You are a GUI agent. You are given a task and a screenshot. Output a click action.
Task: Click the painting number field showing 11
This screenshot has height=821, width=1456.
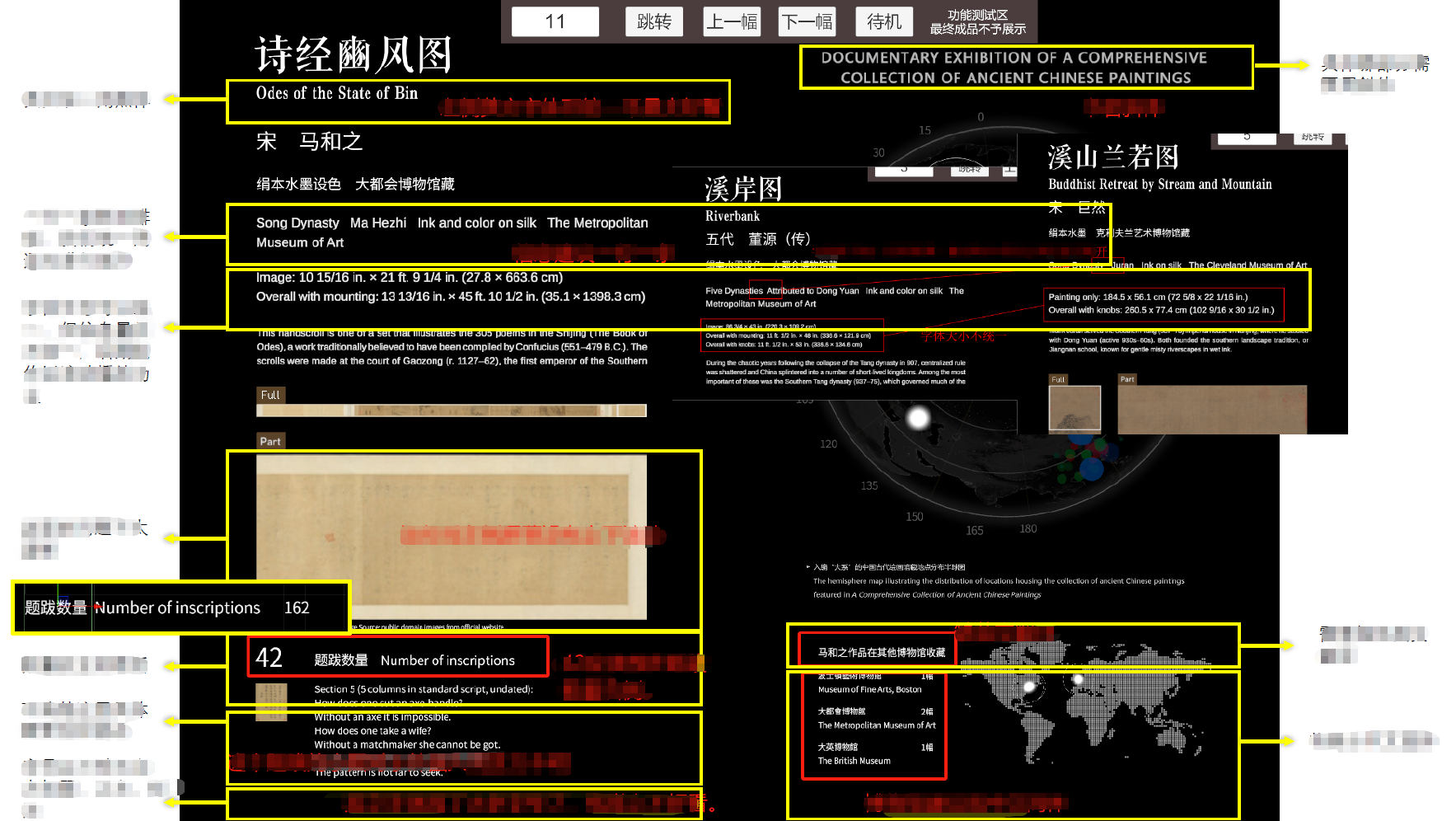tap(555, 21)
